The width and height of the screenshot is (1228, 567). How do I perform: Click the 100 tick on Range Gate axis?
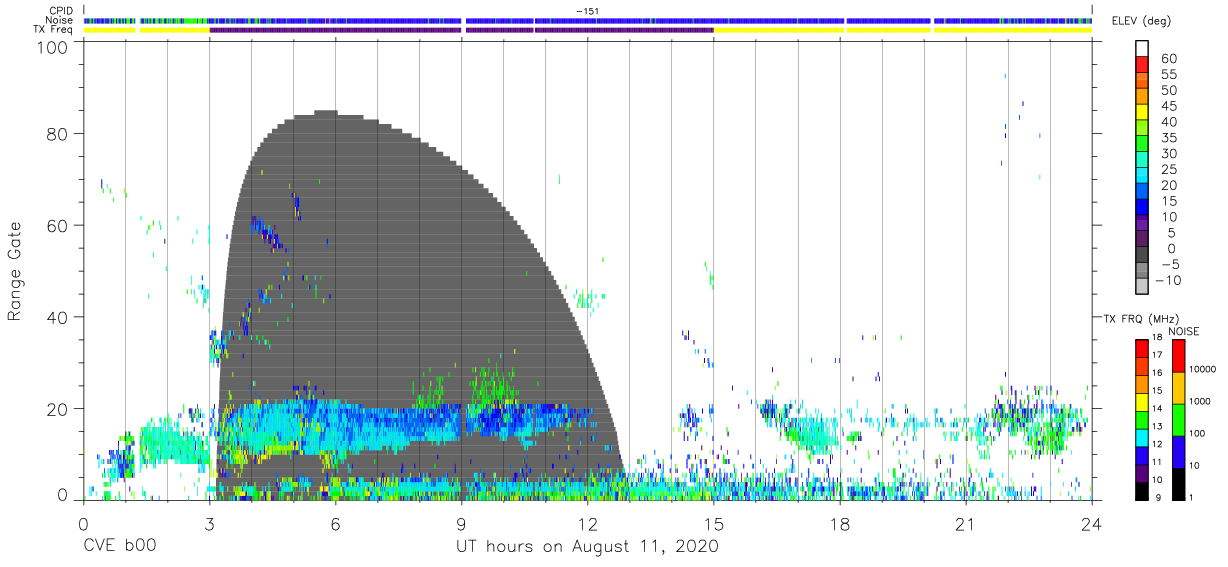click(x=53, y=47)
